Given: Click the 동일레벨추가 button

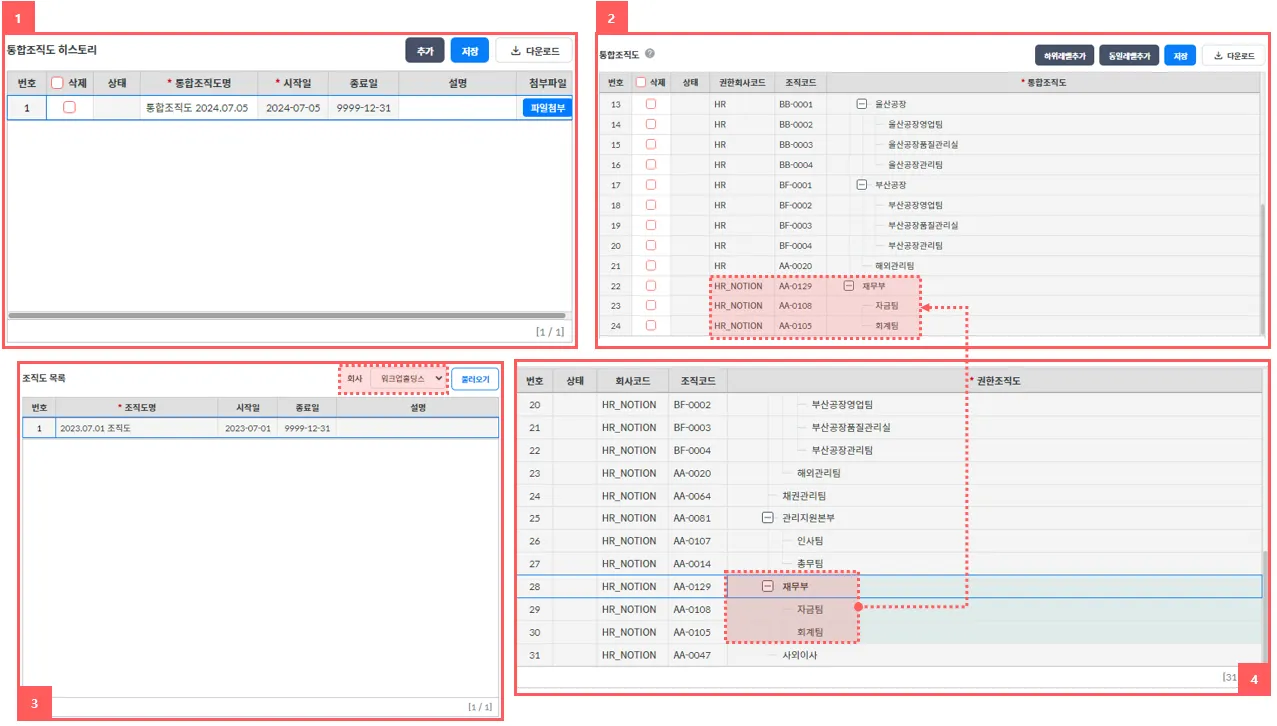Looking at the screenshot, I should pos(1127,56).
